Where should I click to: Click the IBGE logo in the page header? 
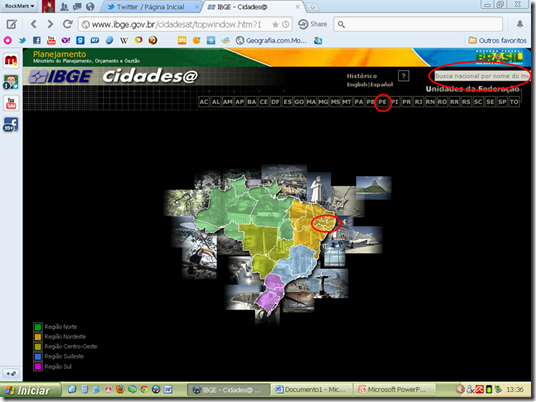click(61, 77)
